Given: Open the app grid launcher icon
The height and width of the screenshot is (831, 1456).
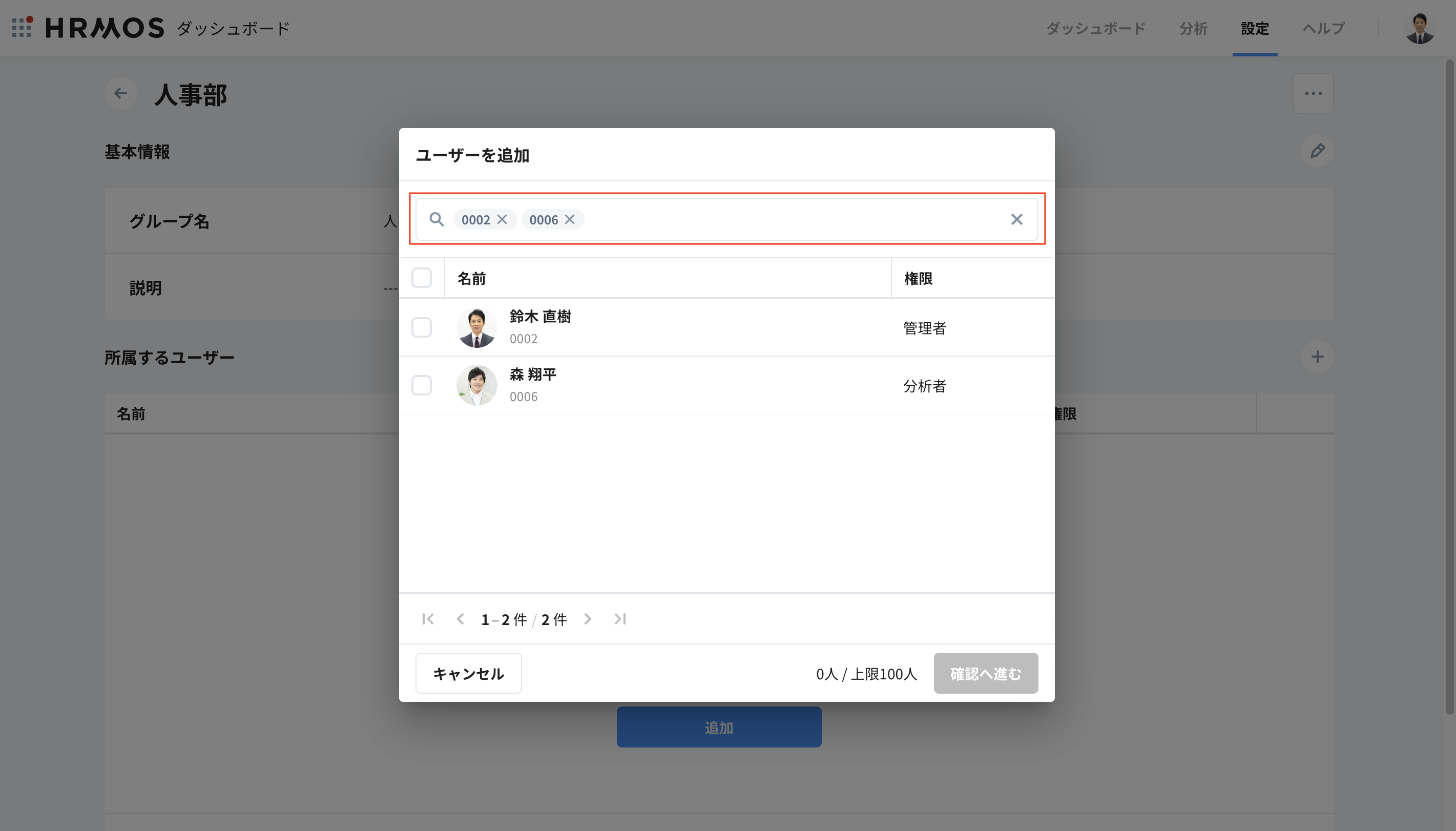Looking at the screenshot, I should point(22,27).
